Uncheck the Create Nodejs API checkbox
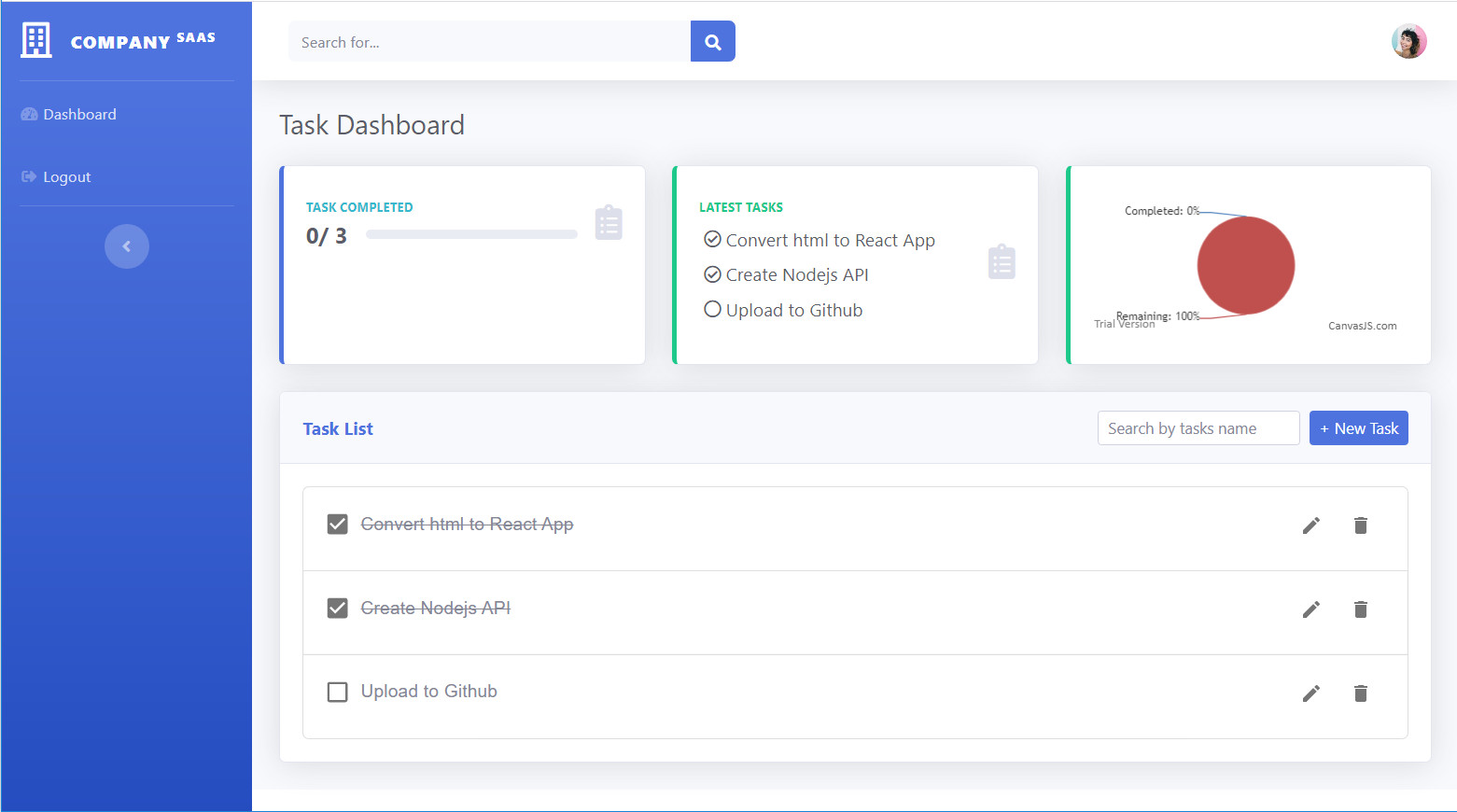1457x812 pixels. 337,608
